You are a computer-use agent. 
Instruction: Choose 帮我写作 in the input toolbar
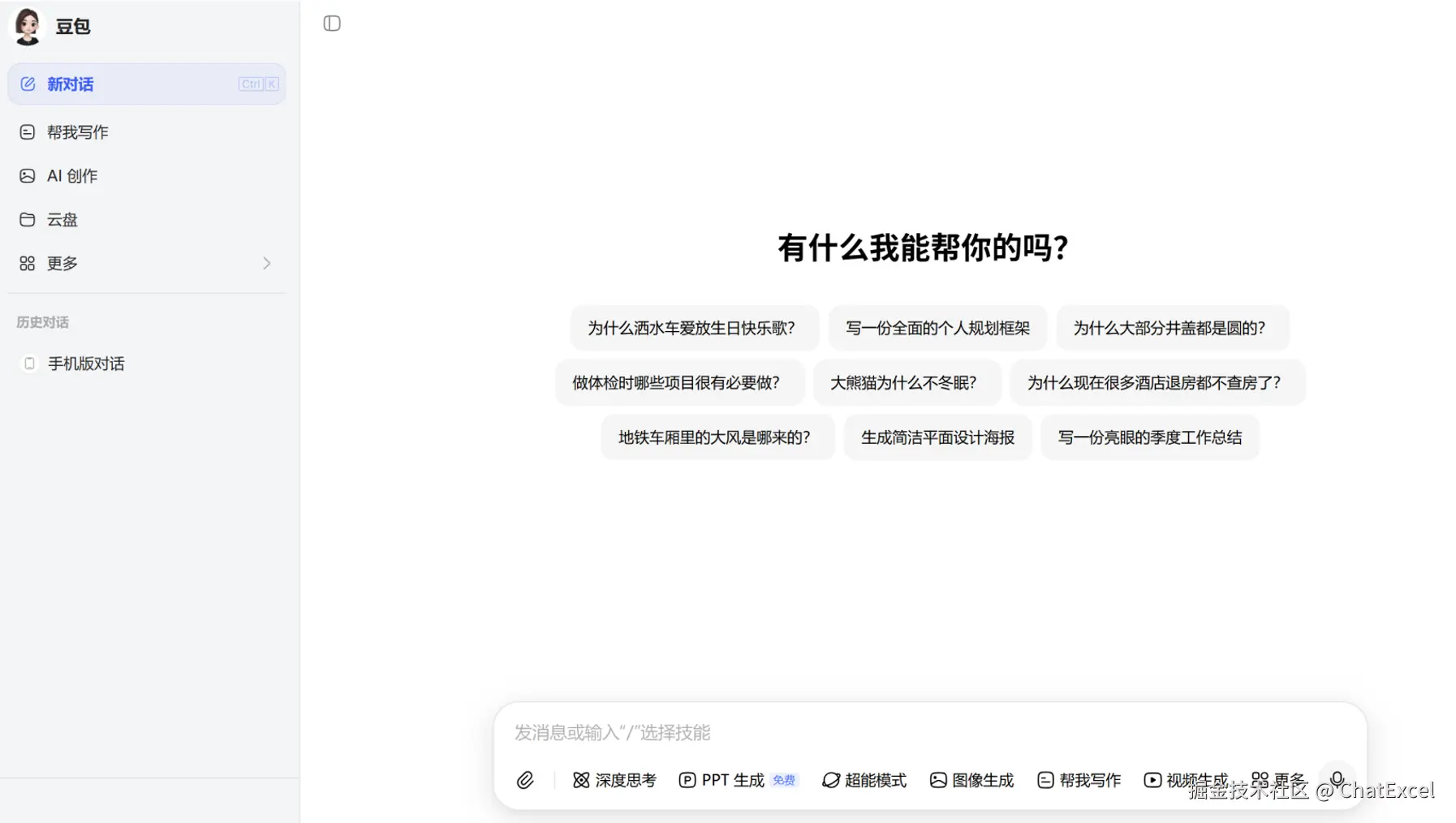coord(1079,780)
